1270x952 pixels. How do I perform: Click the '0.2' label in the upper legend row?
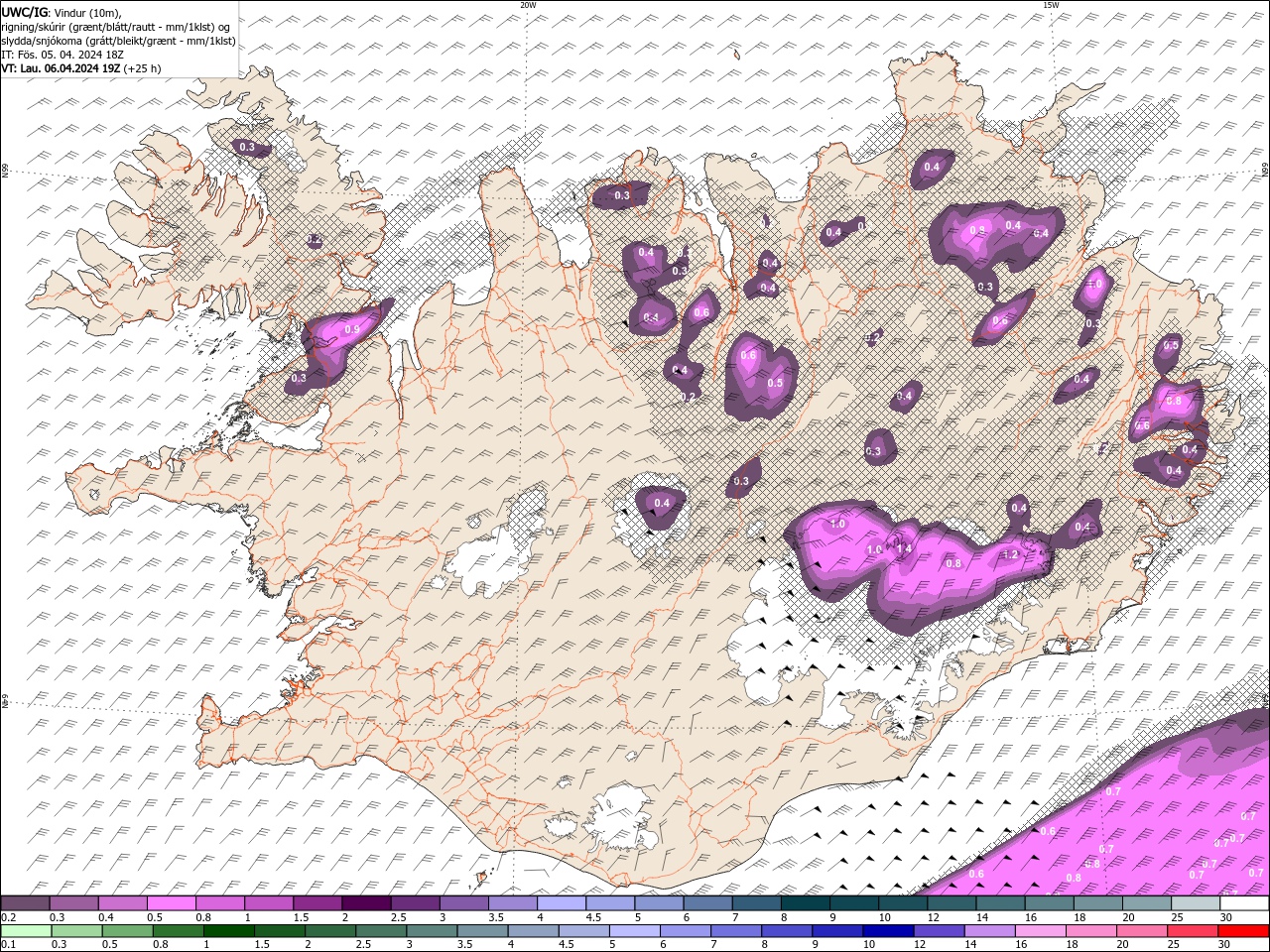click(9, 917)
